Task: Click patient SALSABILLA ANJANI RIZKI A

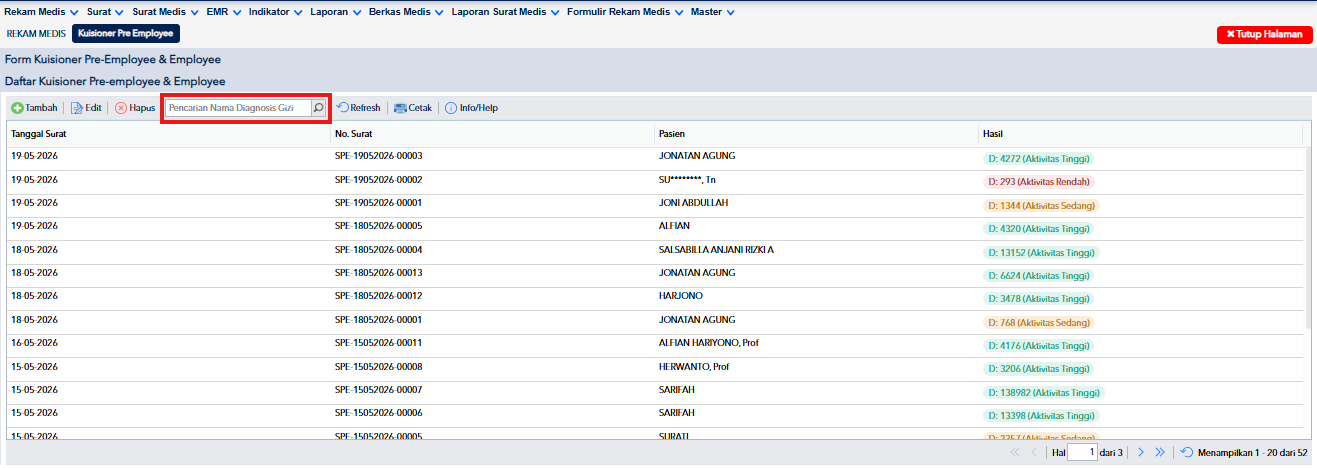Action: [x=716, y=249]
